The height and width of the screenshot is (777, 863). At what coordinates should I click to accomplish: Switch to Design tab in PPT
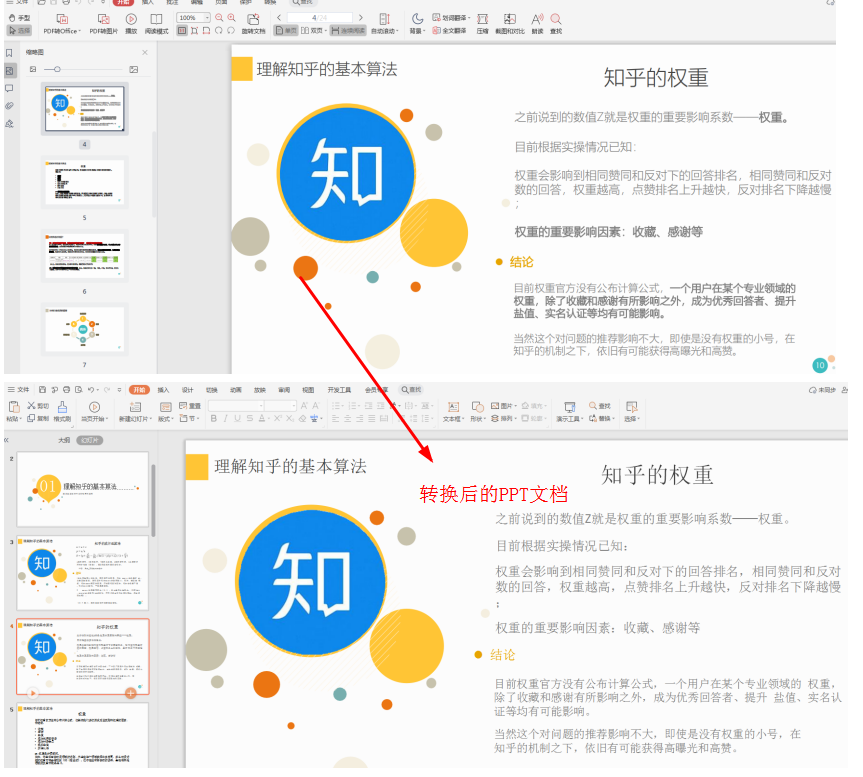point(188,390)
